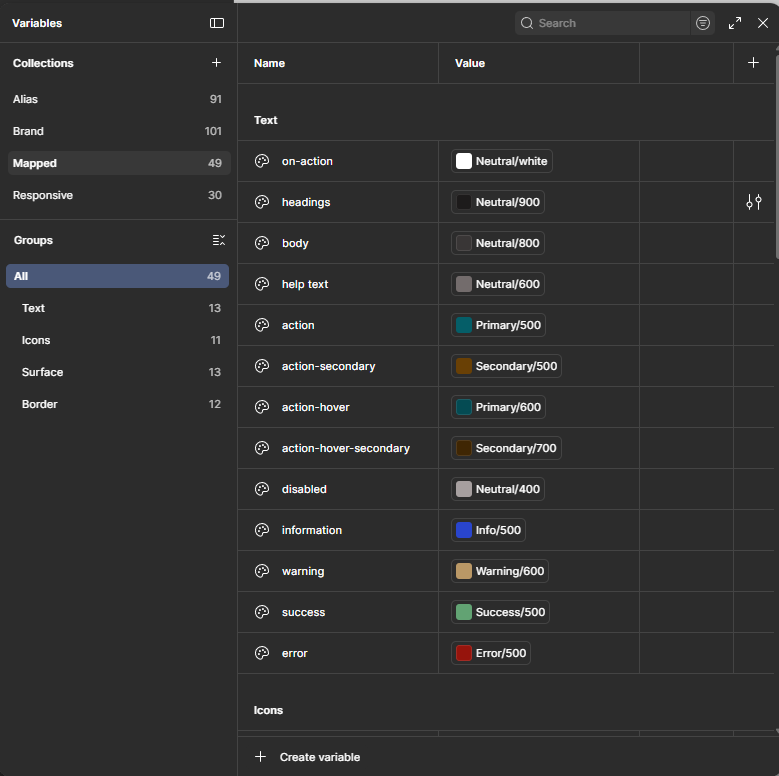Click the Primary/500 value chip
Screen dimensions: 779x776
coord(498,325)
